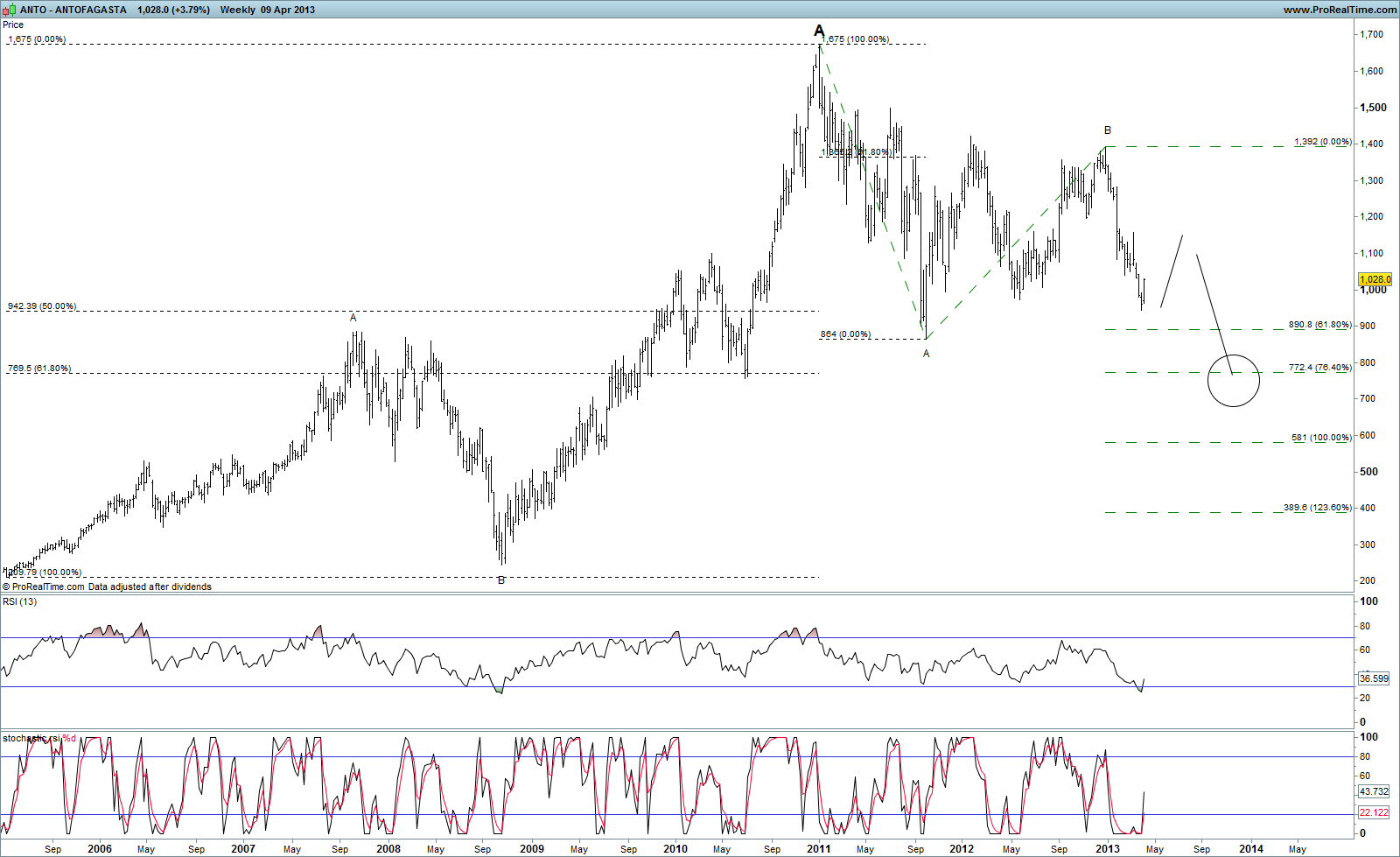Select the circle target annotation on chart
The width and height of the screenshot is (1400, 857).
pos(1234,381)
